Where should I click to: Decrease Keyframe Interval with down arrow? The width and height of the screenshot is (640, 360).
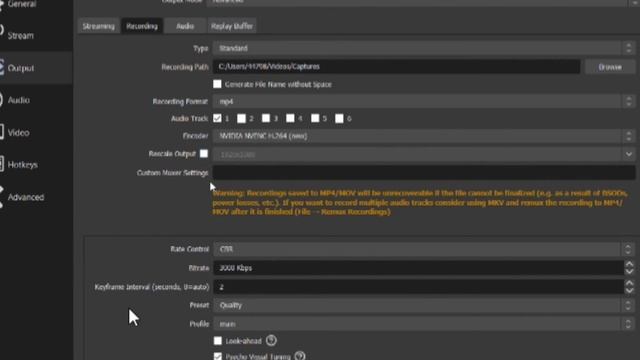[629, 291]
